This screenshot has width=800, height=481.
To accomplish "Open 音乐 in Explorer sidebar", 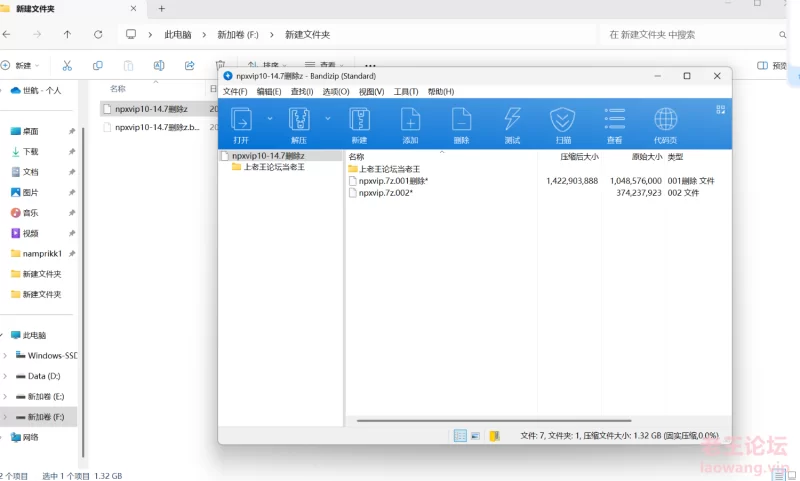I will point(30,213).
